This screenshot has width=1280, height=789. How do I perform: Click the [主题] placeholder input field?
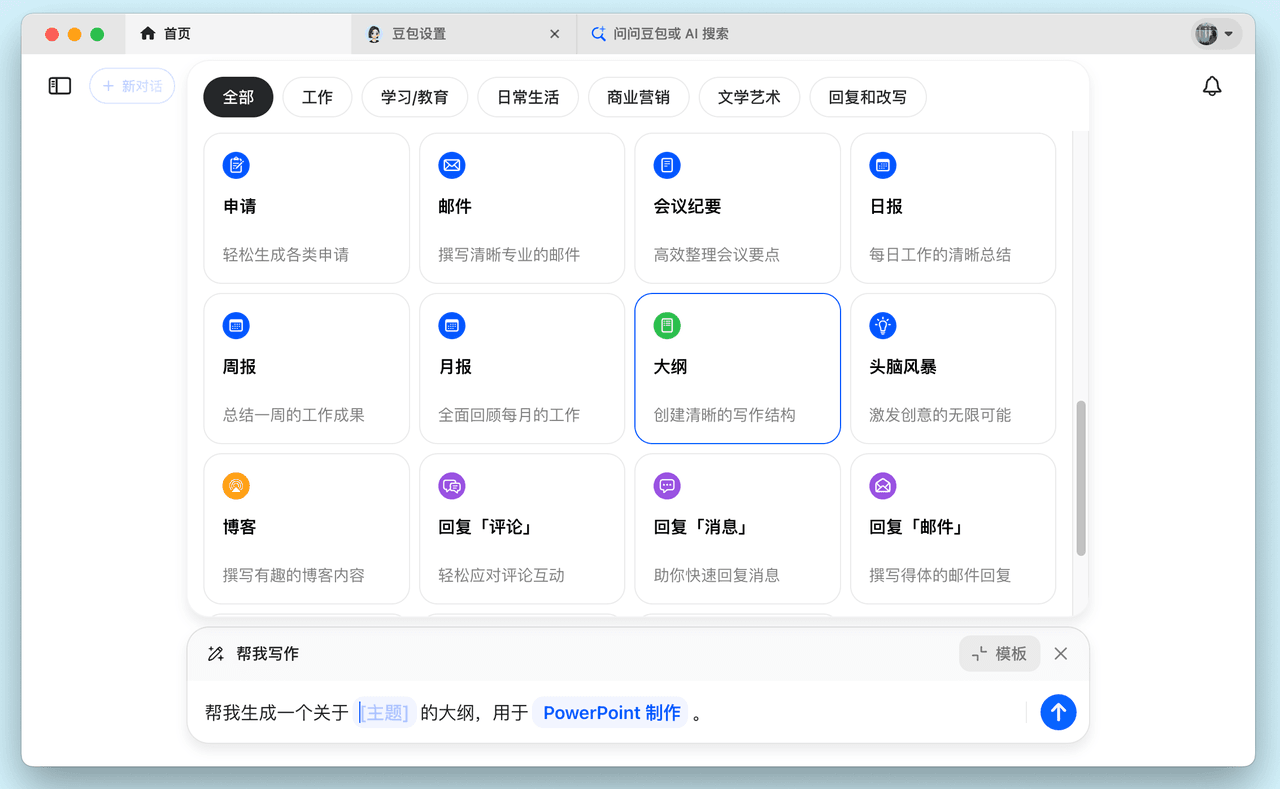(385, 713)
